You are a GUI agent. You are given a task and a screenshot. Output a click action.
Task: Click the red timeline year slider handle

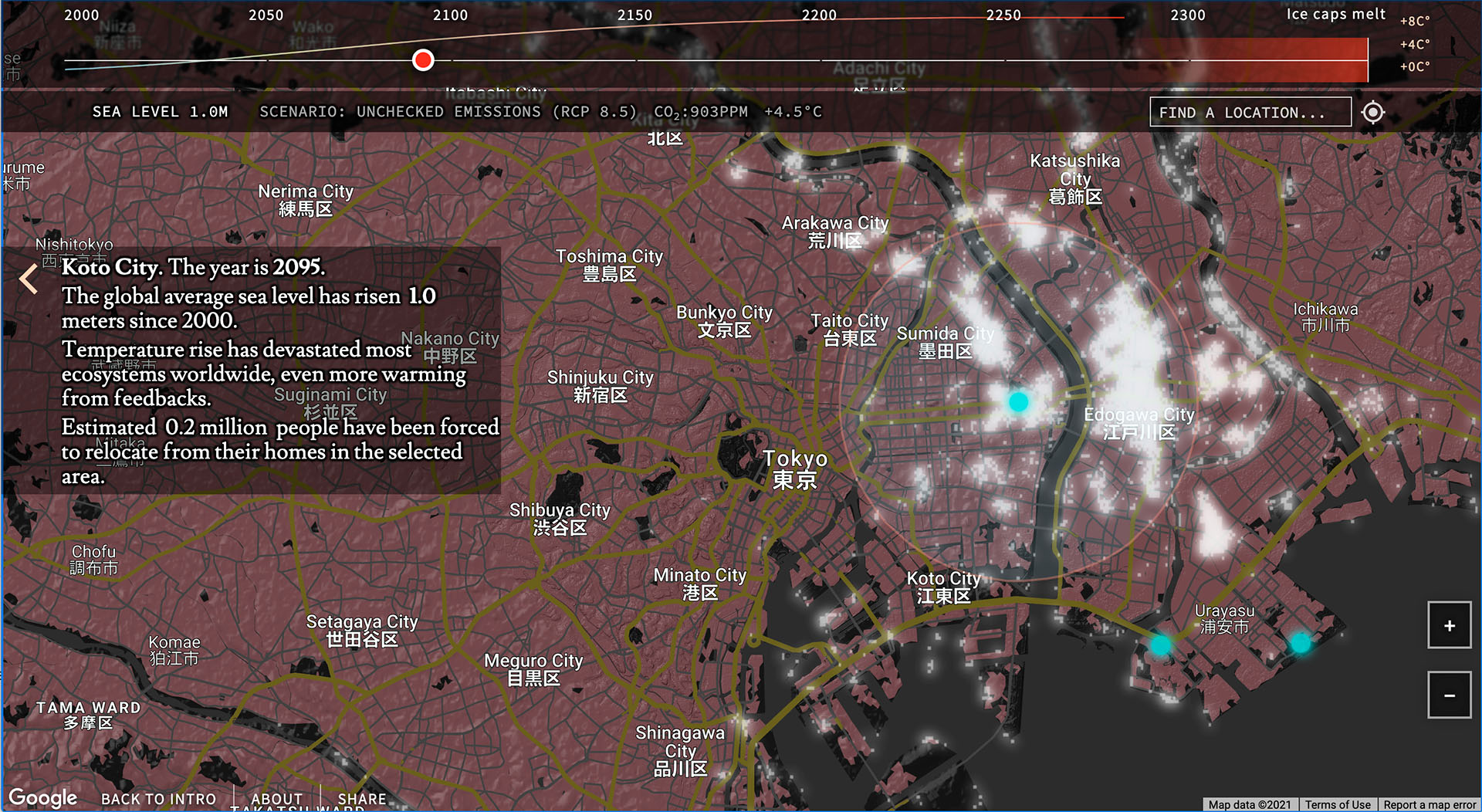point(423,60)
